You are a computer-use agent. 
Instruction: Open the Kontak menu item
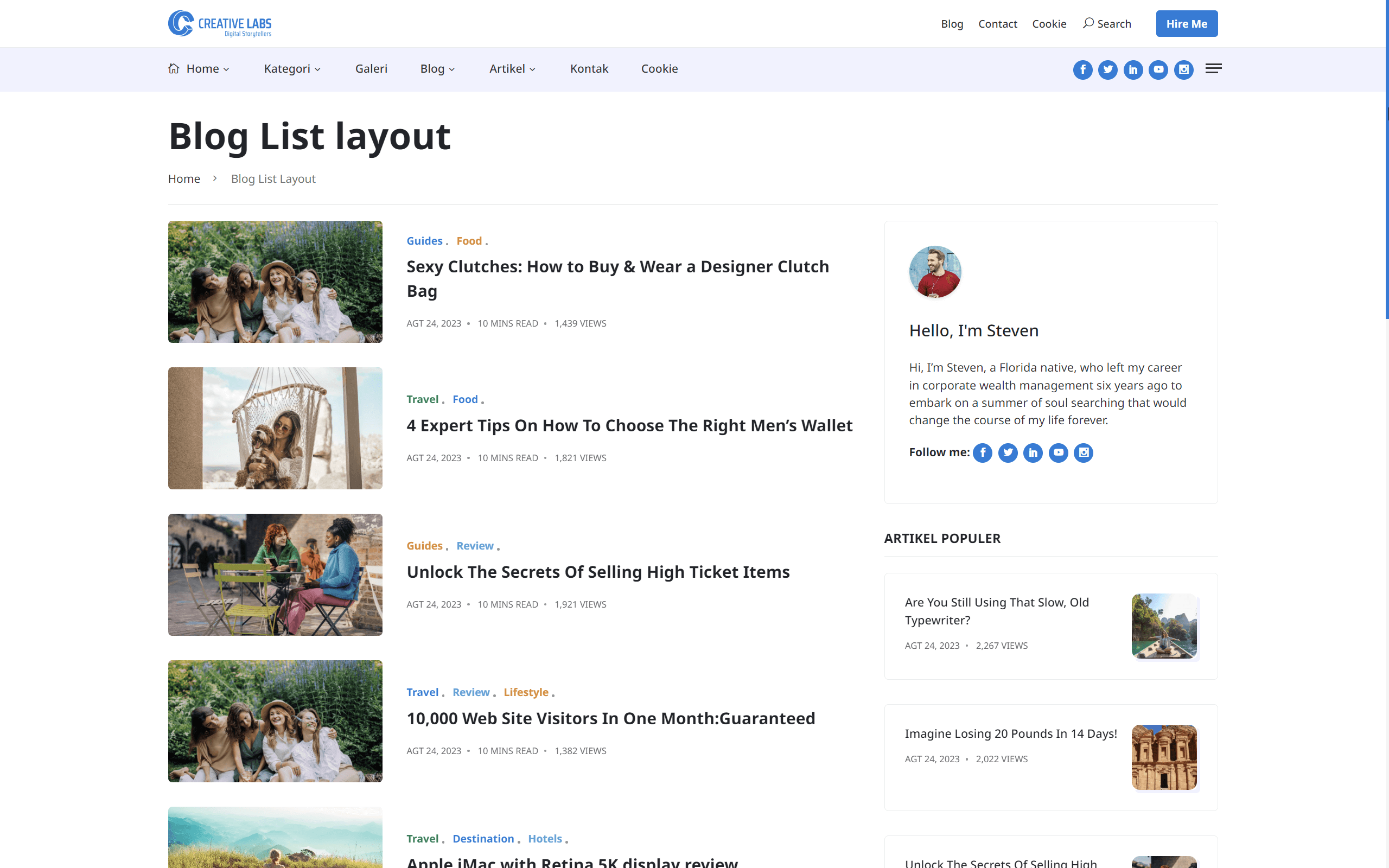click(x=589, y=69)
